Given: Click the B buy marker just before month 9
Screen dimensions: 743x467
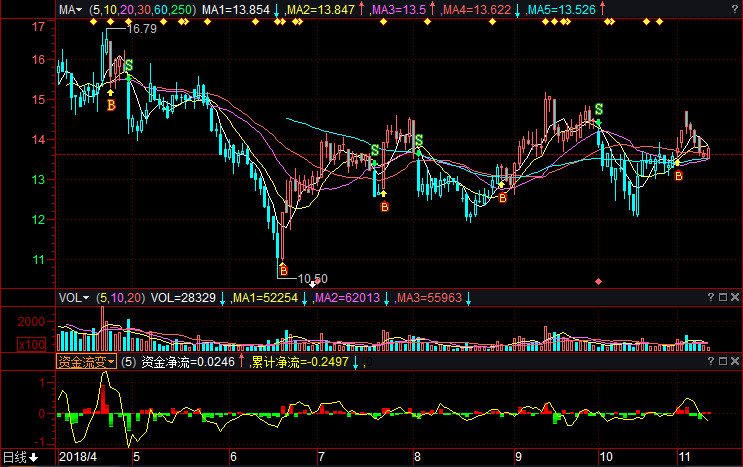Looking at the screenshot, I should [x=503, y=198].
